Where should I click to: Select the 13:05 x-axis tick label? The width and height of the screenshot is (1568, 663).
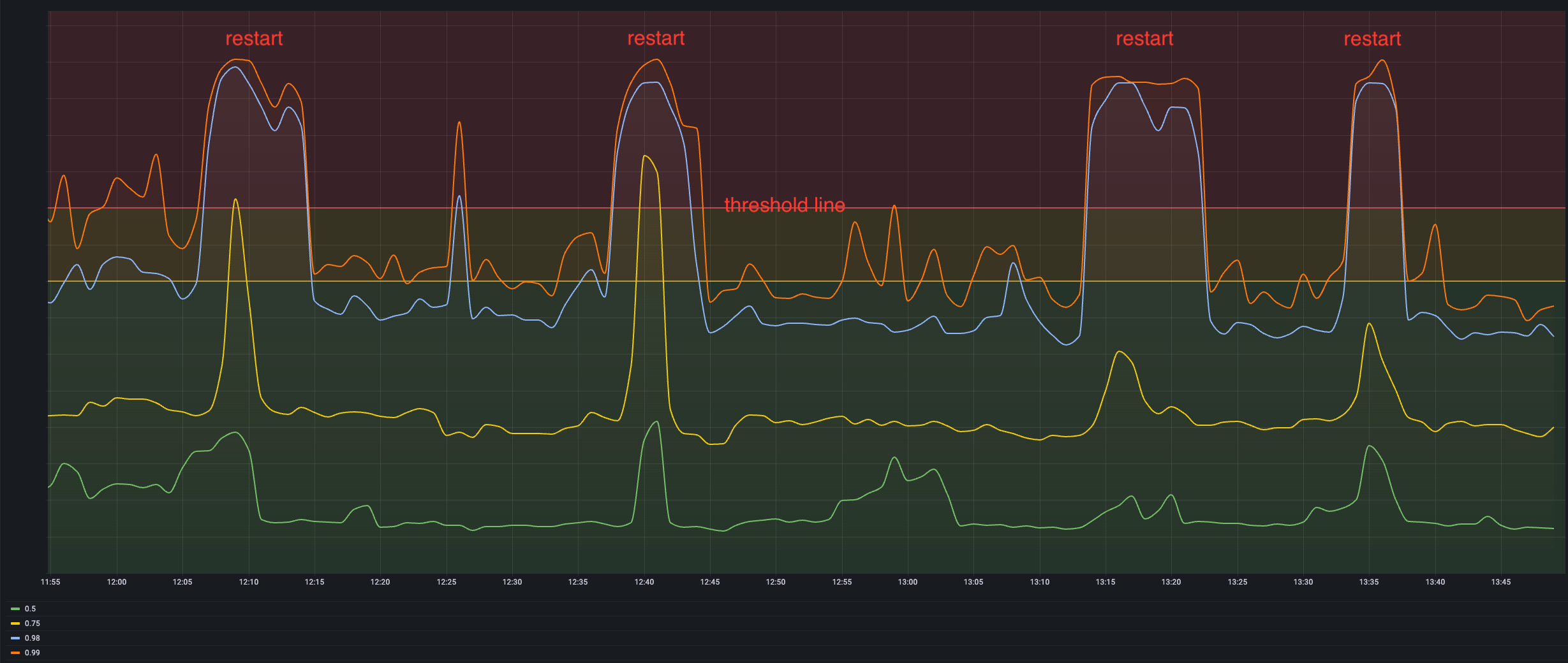pyautogui.click(x=973, y=582)
